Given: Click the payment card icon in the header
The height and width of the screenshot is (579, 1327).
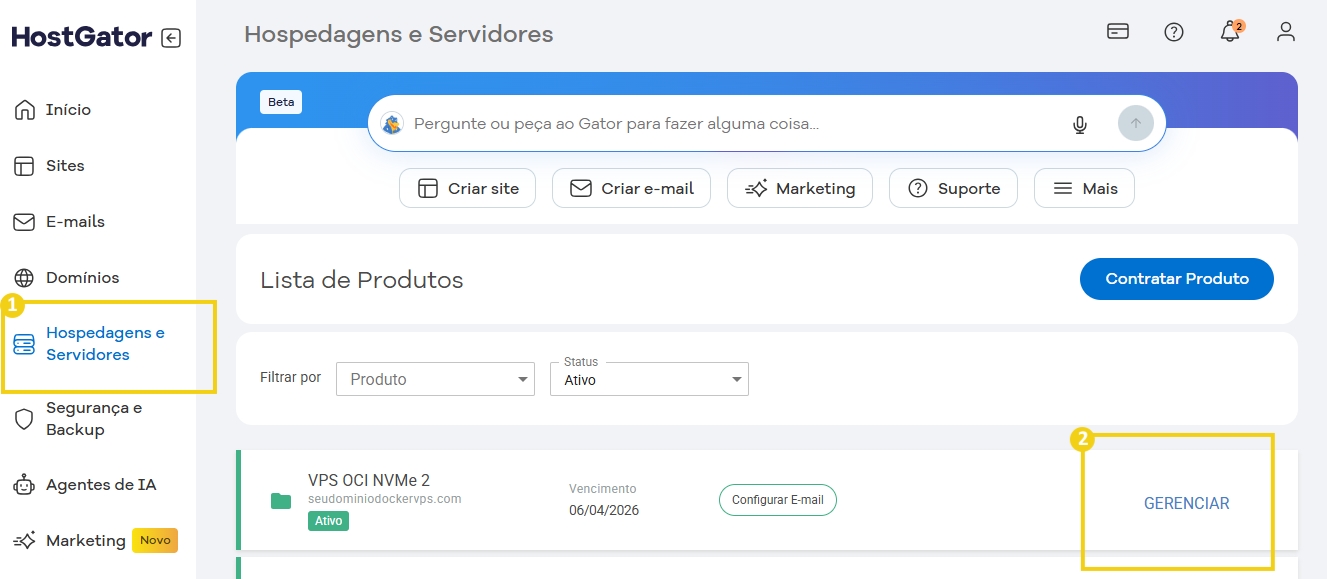Looking at the screenshot, I should (x=1117, y=32).
